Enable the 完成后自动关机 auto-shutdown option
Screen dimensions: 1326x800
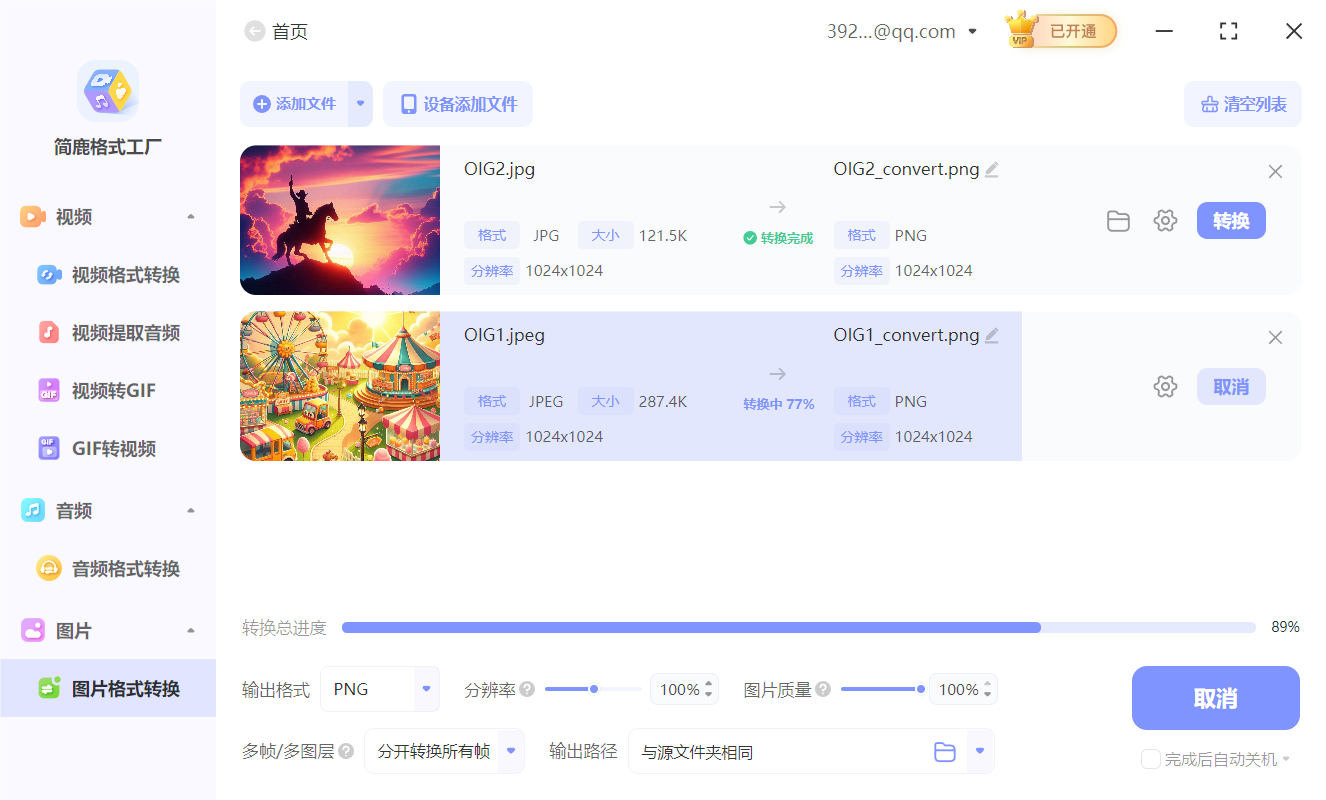click(x=1150, y=759)
